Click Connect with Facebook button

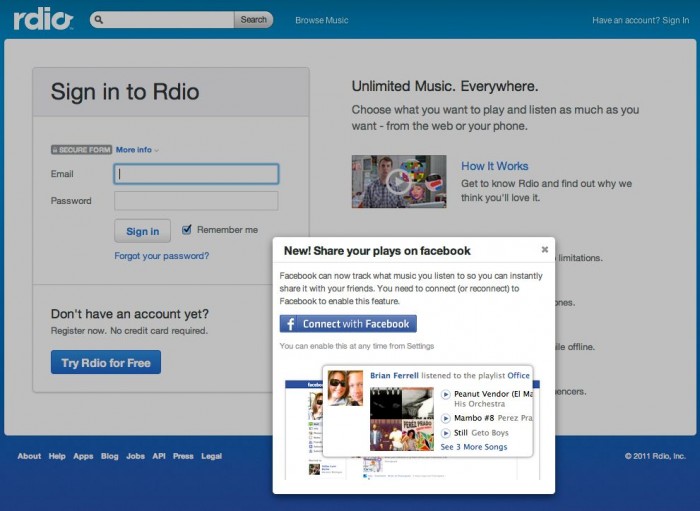coord(348,324)
